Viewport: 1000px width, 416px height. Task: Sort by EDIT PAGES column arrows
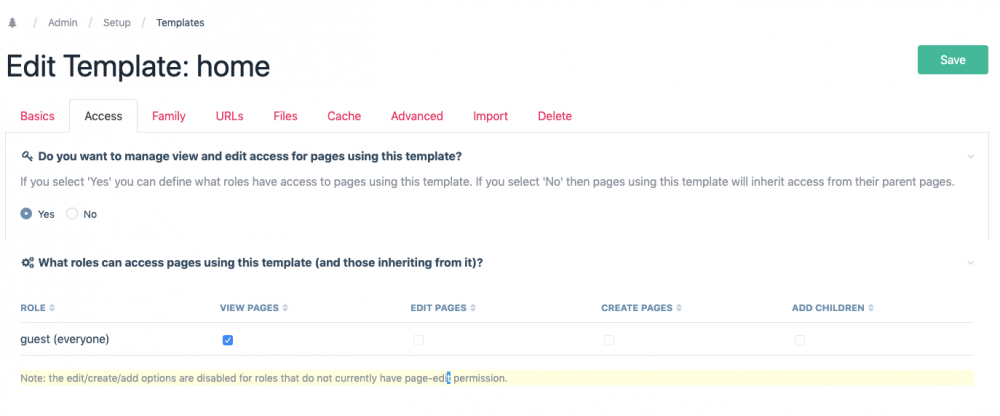(471, 308)
